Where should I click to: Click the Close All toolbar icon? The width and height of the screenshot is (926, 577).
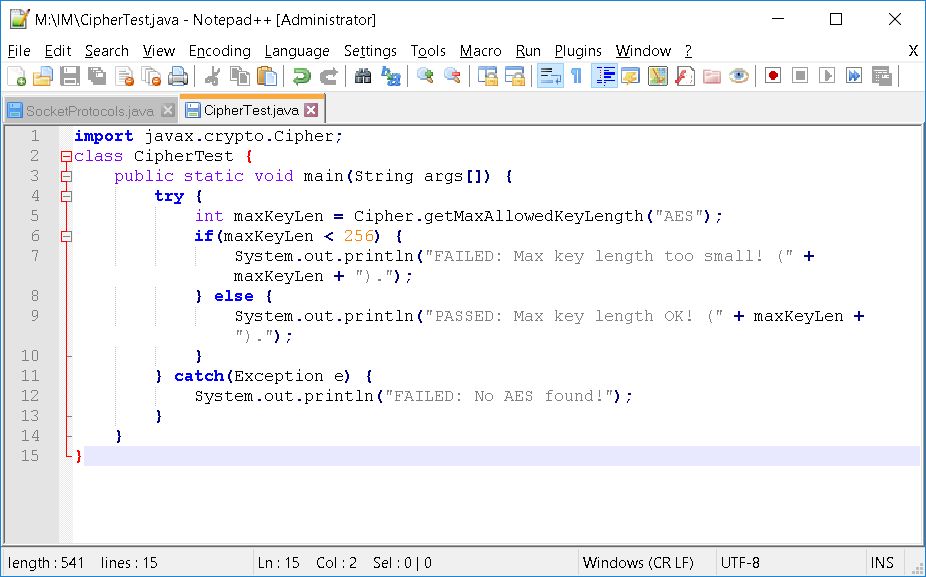pyautogui.click(x=151, y=76)
